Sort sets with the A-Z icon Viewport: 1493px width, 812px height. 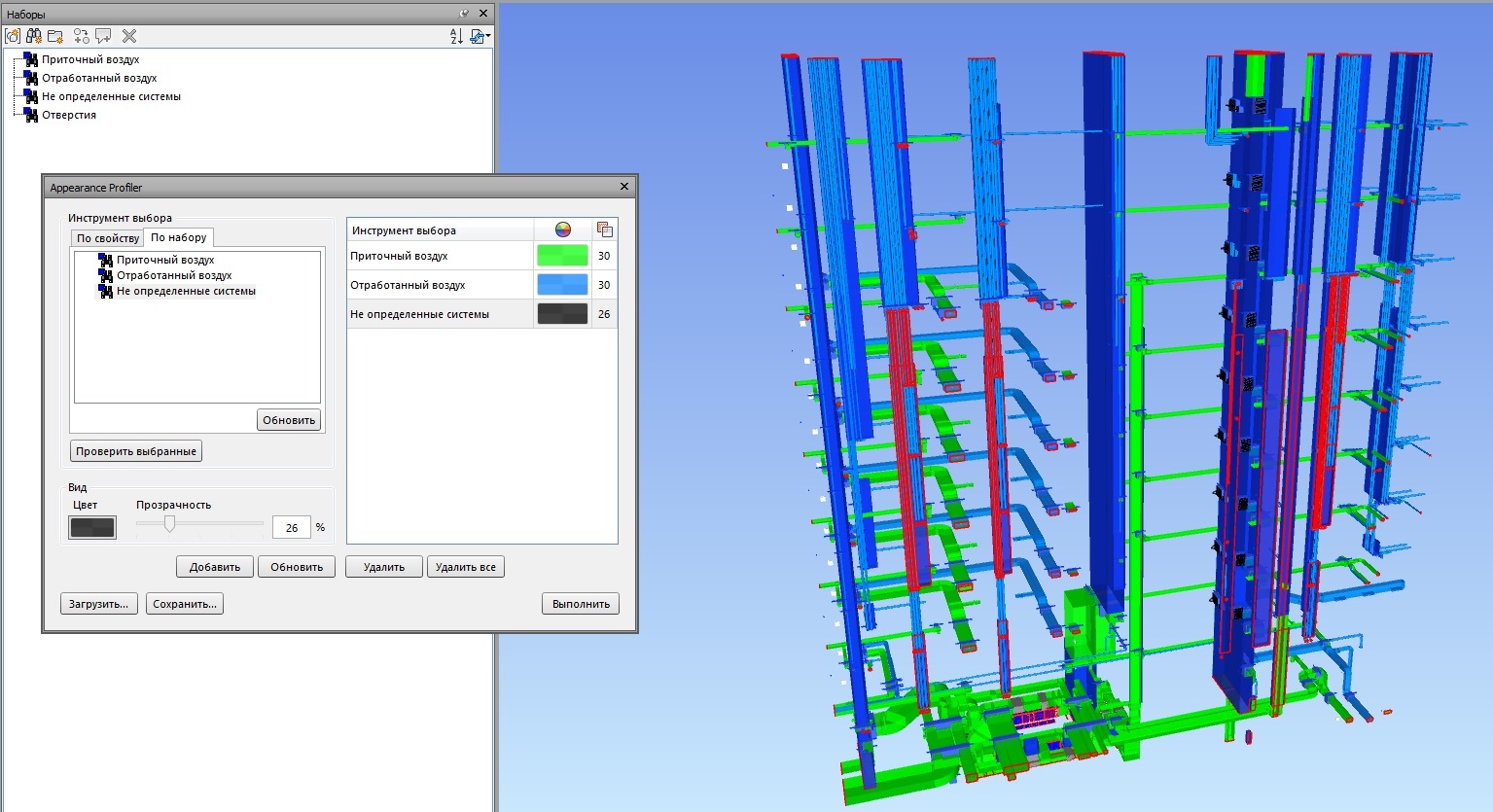(x=456, y=36)
